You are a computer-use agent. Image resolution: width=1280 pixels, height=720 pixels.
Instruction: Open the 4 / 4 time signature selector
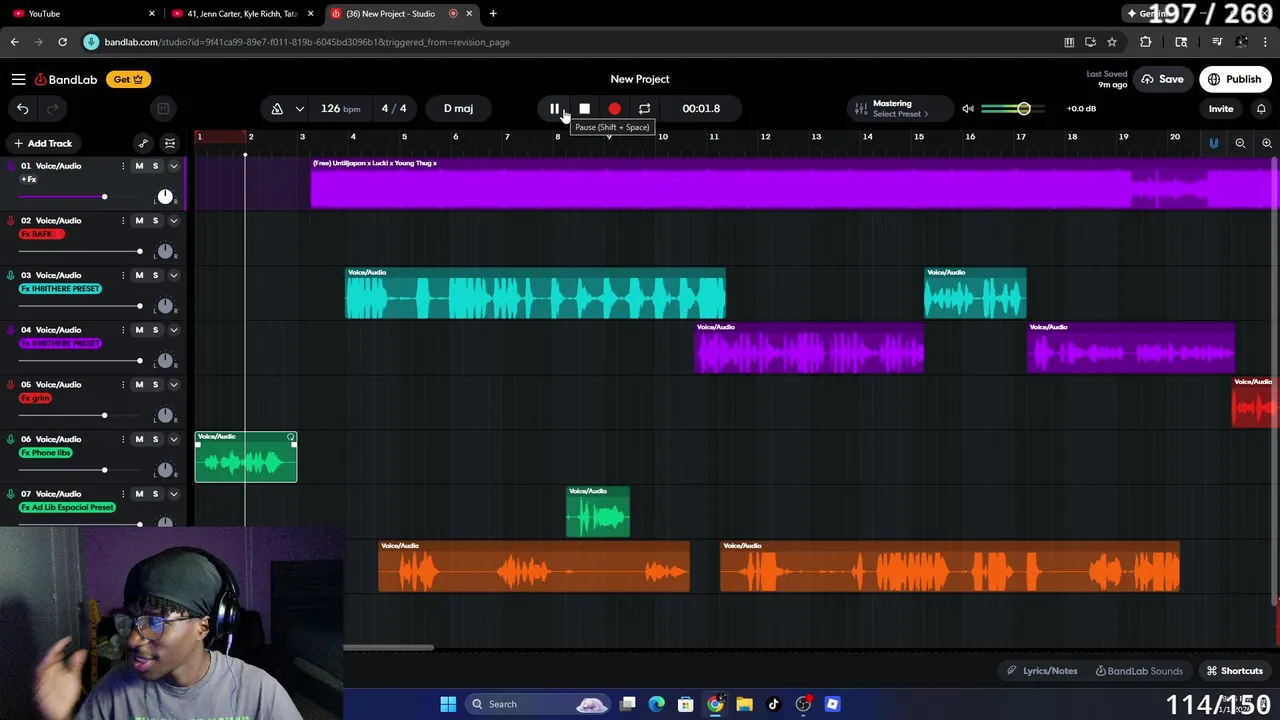tap(394, 108)
